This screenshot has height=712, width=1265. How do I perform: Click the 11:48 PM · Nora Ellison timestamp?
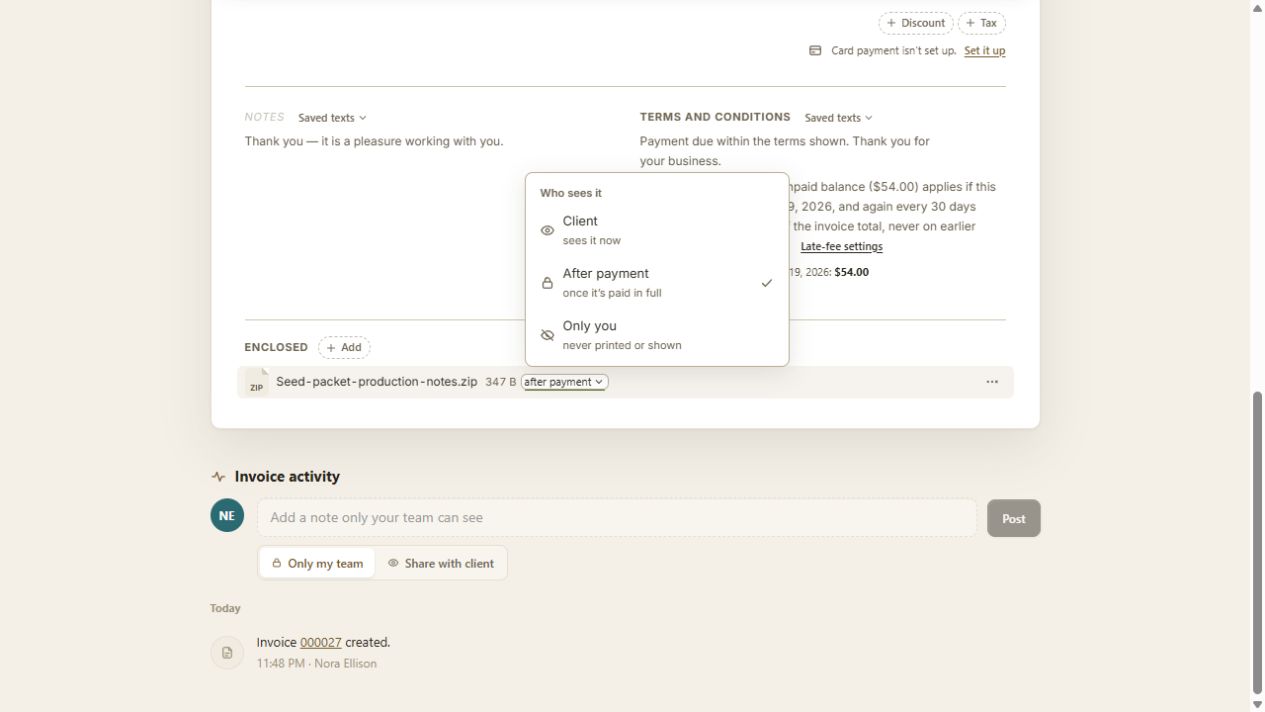(x=317, y=664)
